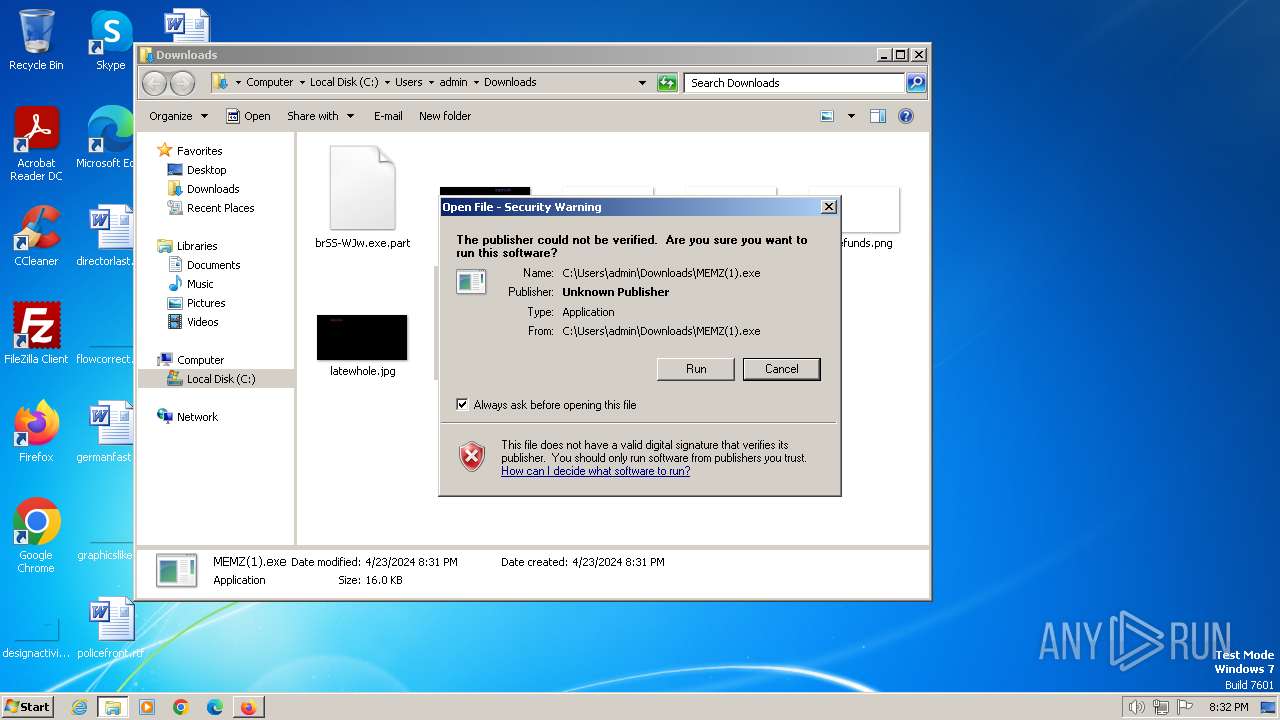
Task: Cancel the Open File security warning
Action: point(781,369)
